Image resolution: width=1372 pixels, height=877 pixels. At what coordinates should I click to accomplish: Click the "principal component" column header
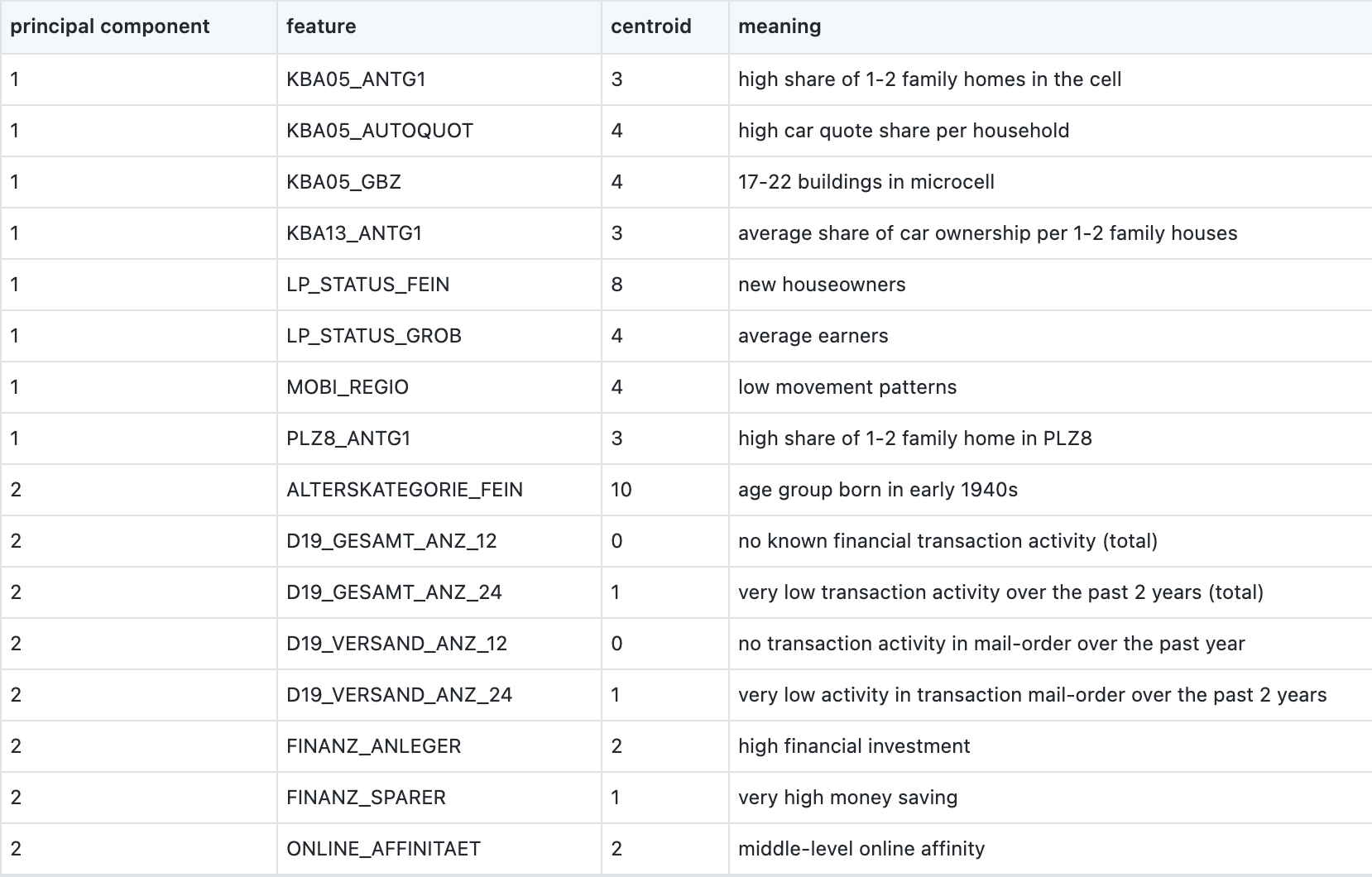point(110,26)
